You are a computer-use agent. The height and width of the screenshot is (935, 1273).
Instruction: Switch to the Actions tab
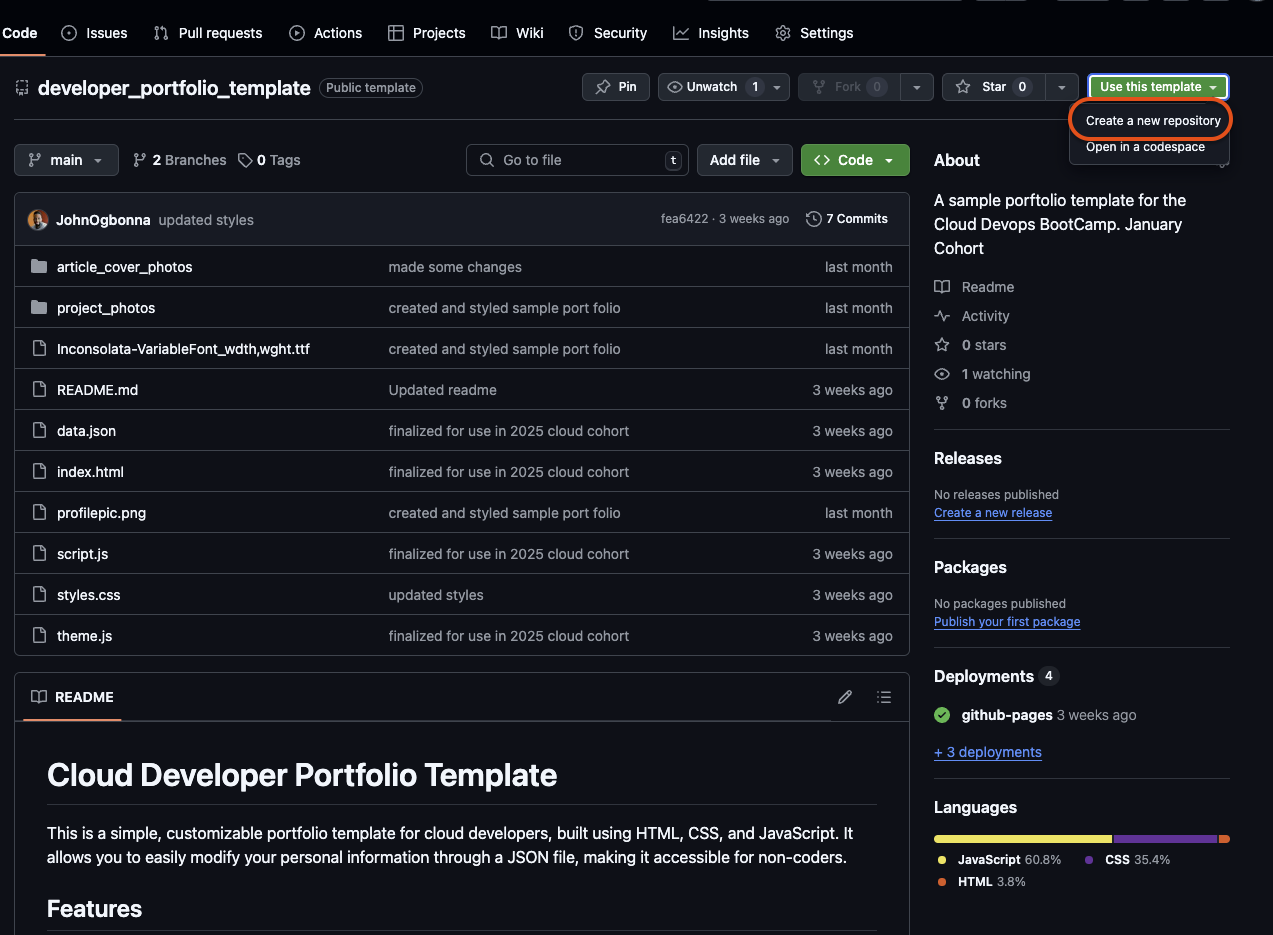[326, 33]
